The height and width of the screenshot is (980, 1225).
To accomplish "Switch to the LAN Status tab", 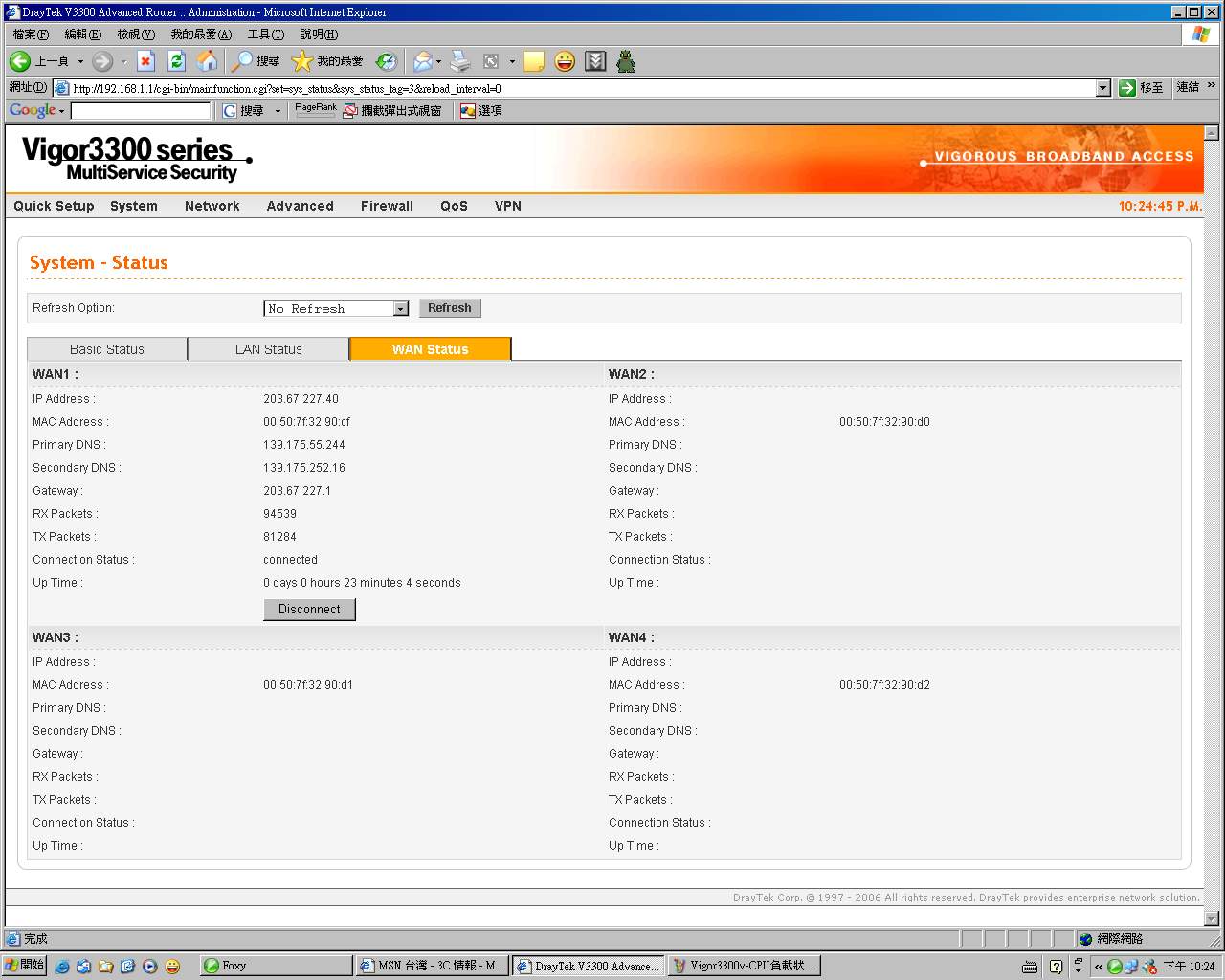I will [269, 349].
